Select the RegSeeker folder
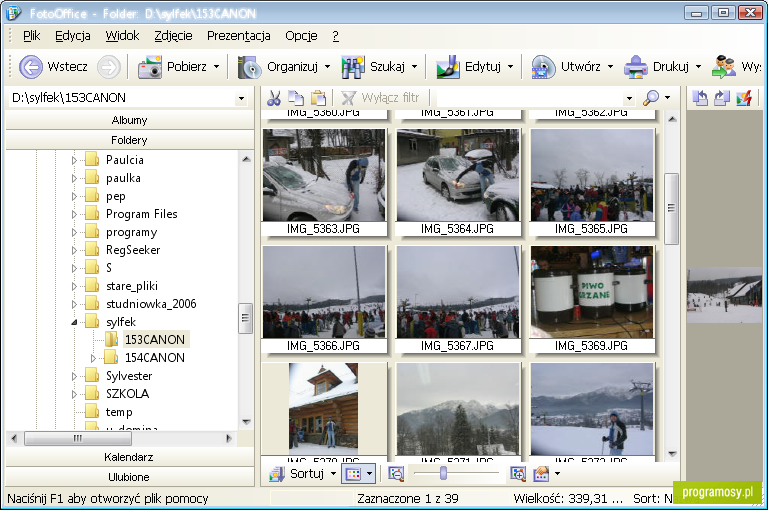 pyautogui.click(x=133, y=250)
